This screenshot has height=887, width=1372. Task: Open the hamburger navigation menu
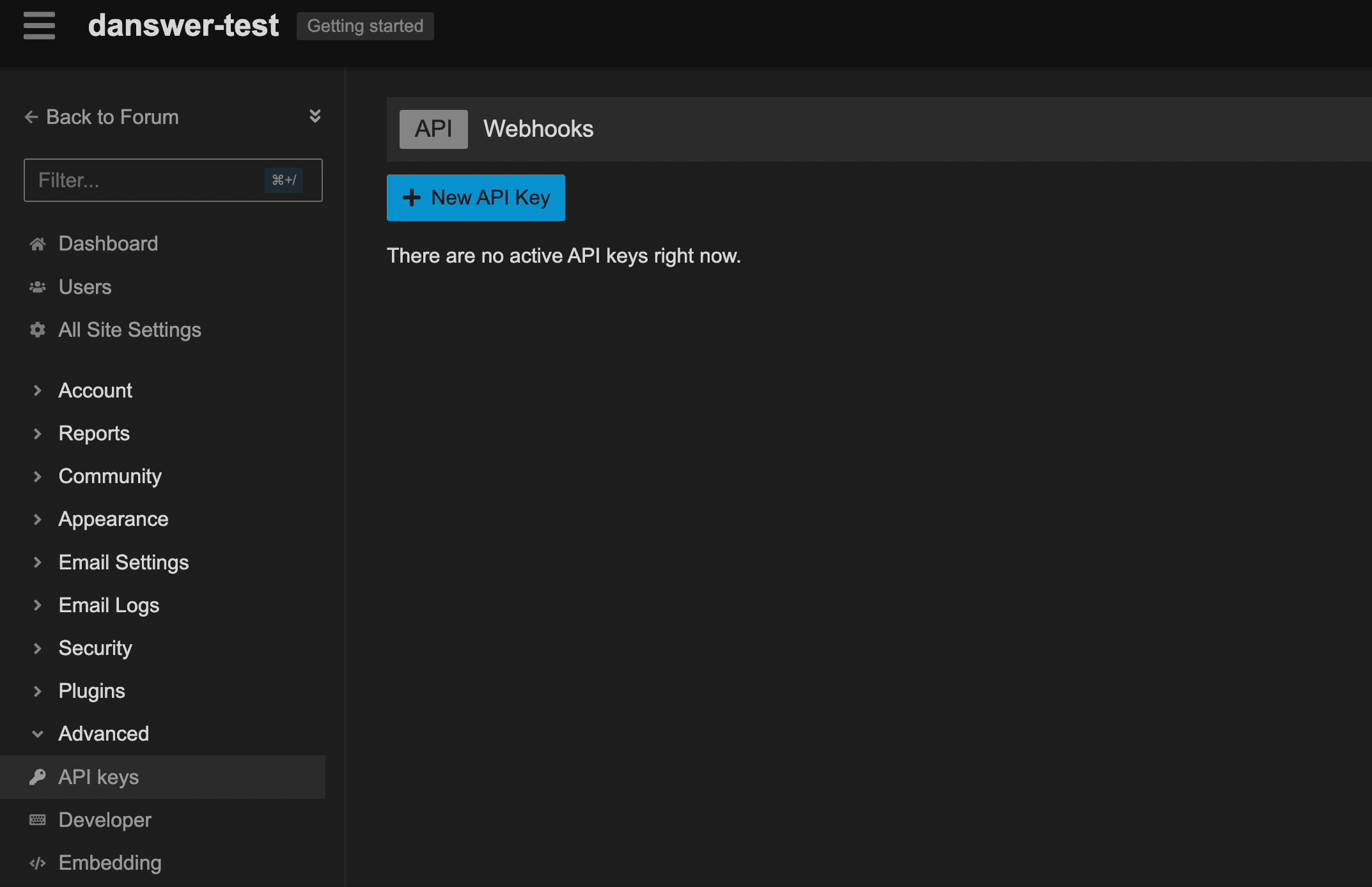pos(38,26)
